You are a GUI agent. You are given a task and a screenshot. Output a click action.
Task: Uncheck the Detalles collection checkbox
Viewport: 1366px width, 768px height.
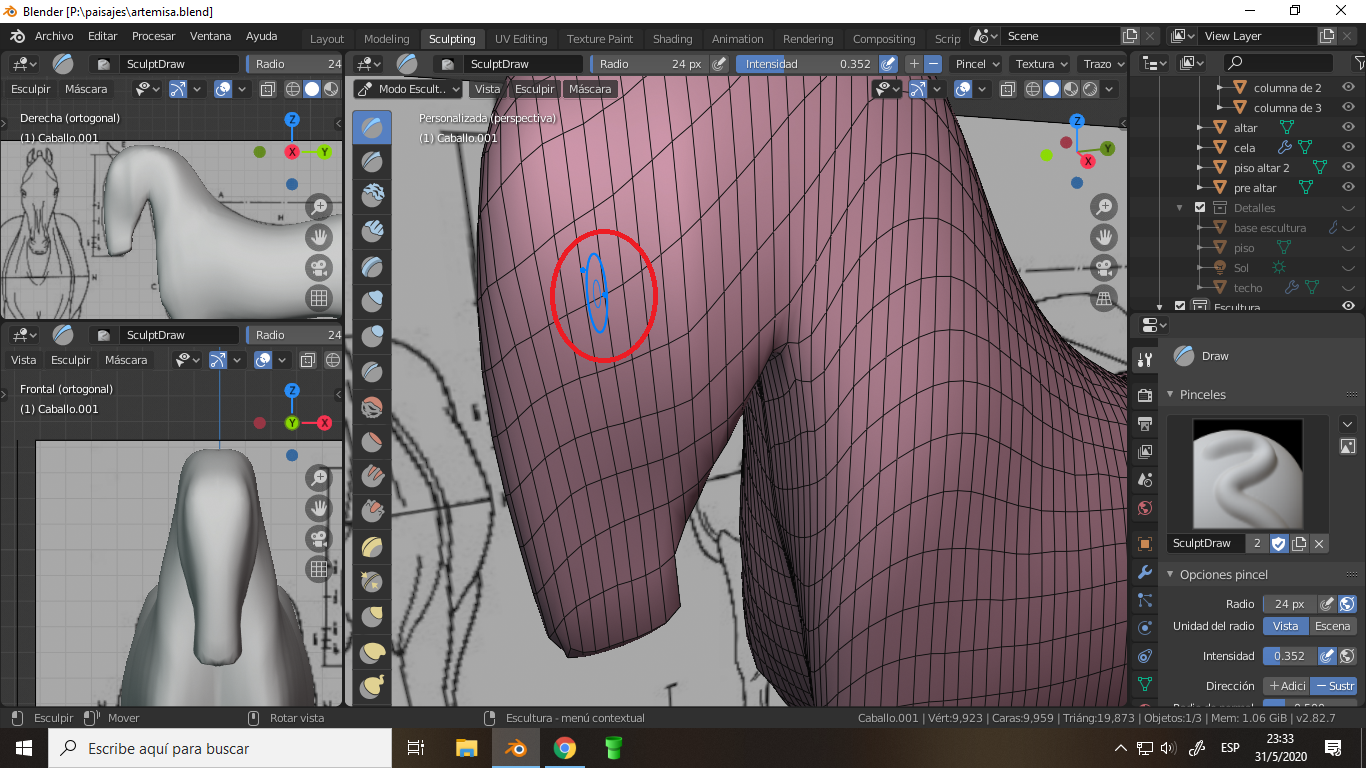tap(1200, 208)
